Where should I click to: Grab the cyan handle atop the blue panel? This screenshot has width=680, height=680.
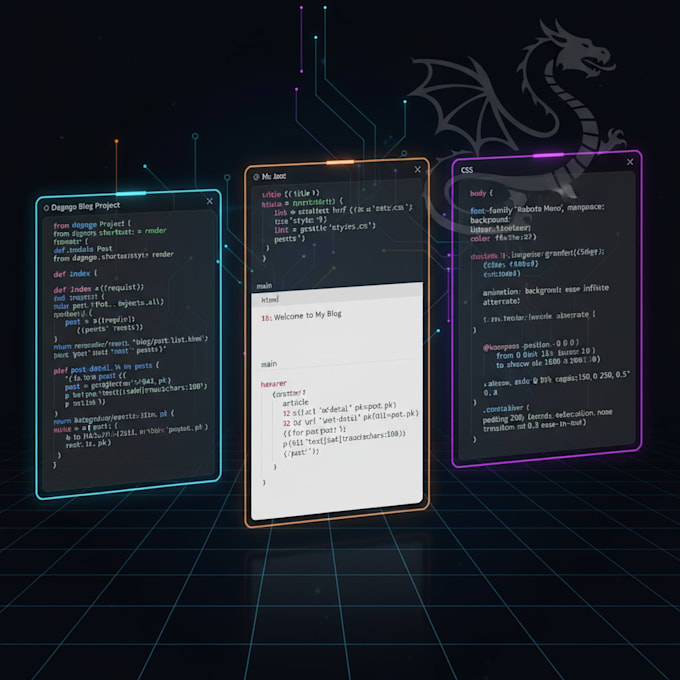(x=131, y=193)
